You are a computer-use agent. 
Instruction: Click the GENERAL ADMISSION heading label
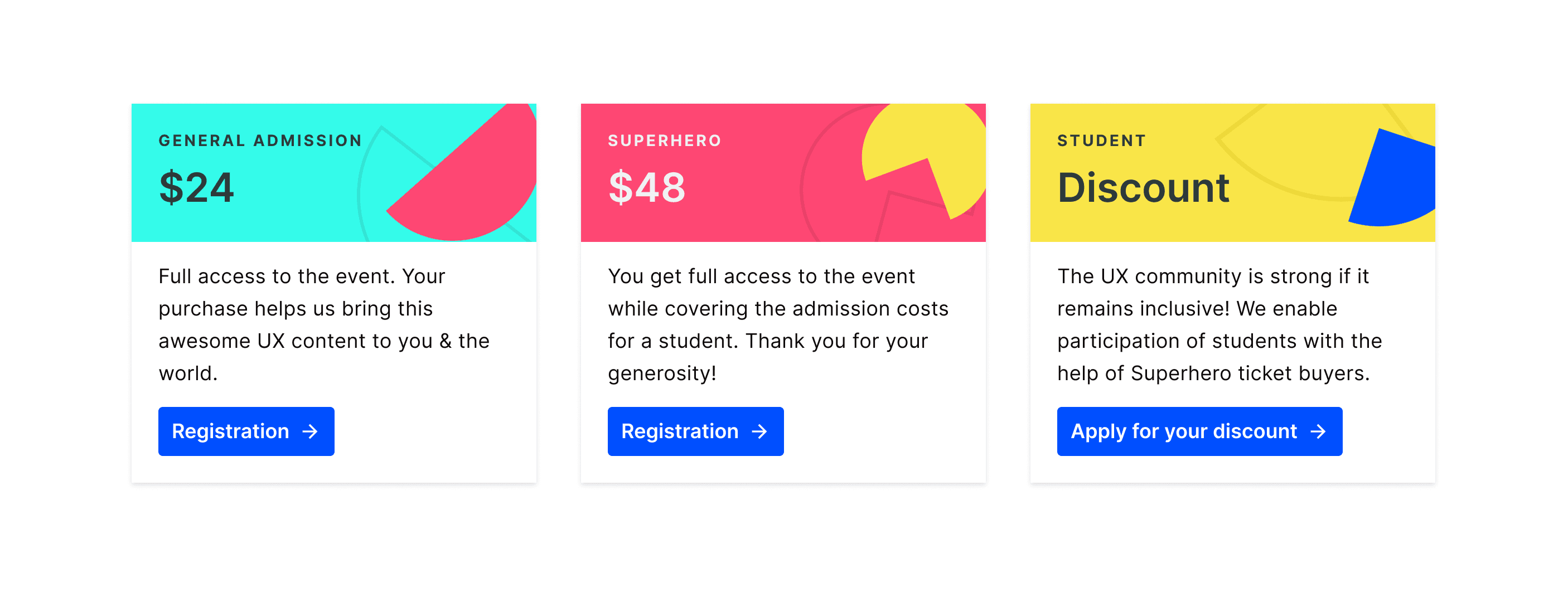[260, 140]
